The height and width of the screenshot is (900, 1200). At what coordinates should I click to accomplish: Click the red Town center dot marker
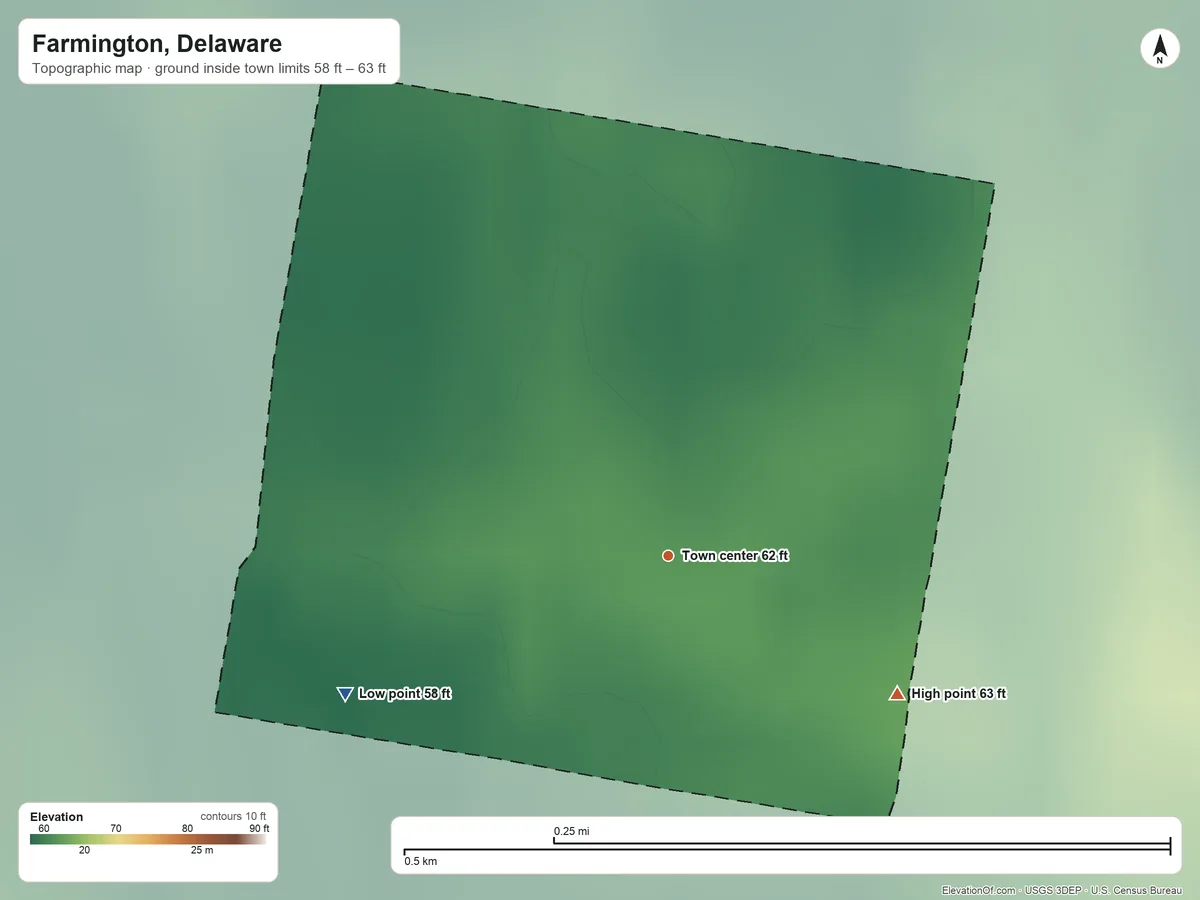coord(668,556)
